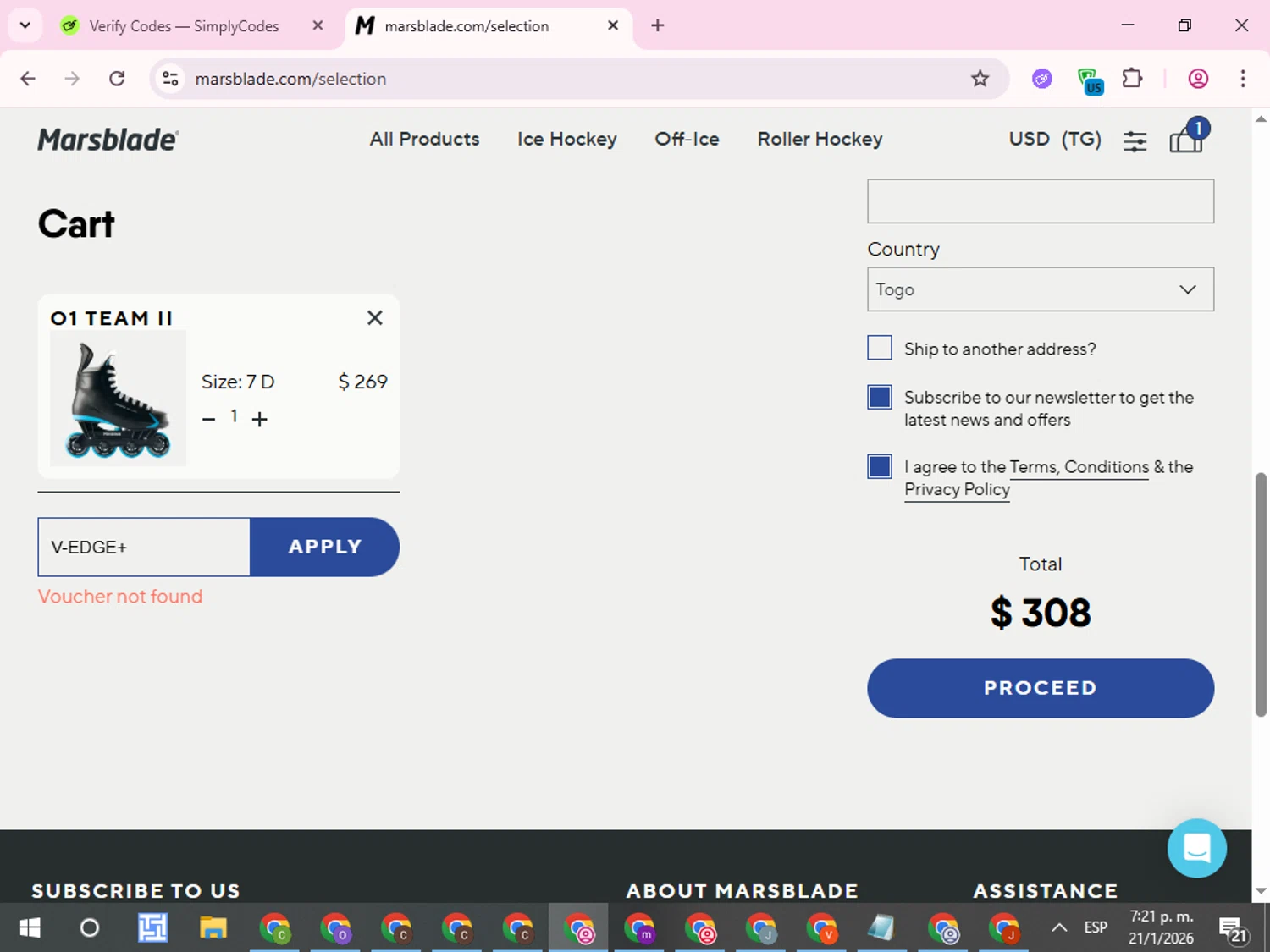Open the Cortana search circle in taskbar
The width and height of the screenshot is (1270, 952).
tap(90, 928)
